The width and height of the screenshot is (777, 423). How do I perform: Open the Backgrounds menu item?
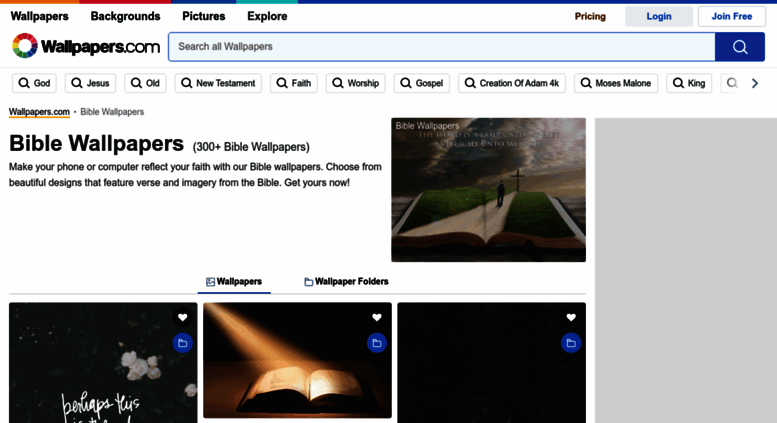tap(125, 16)
